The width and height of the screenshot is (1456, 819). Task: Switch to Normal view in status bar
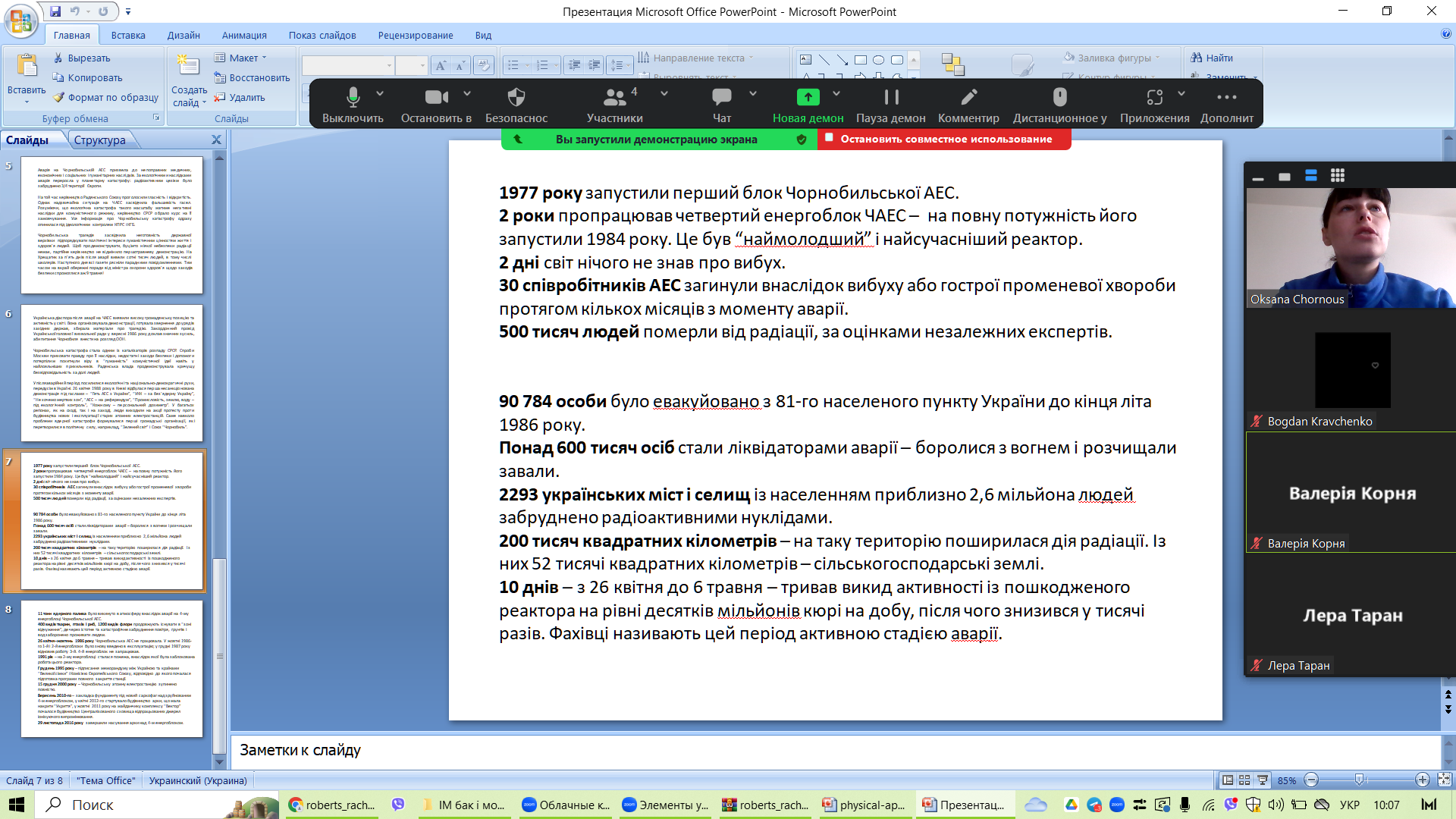pos(1228,780)
